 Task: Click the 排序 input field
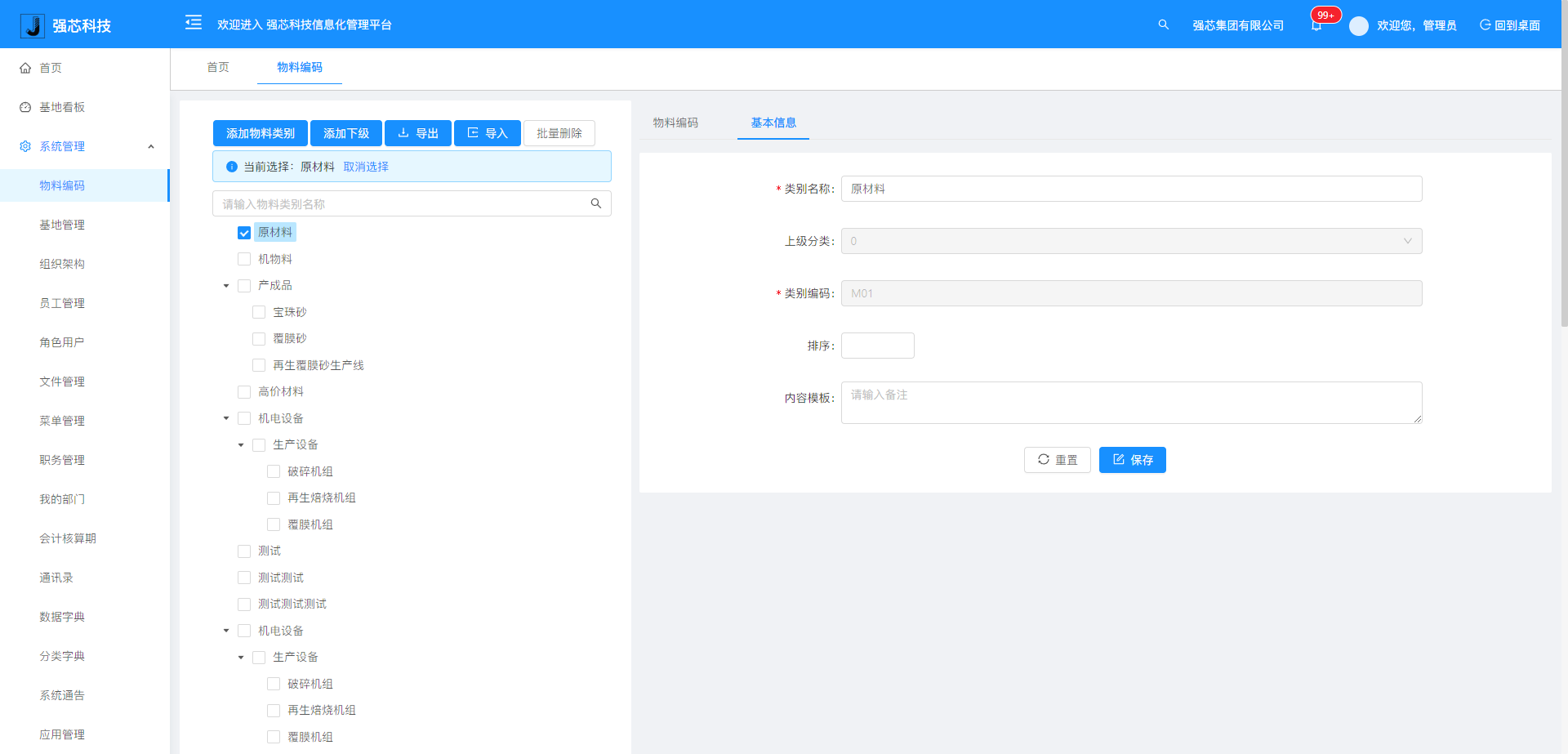877,346
